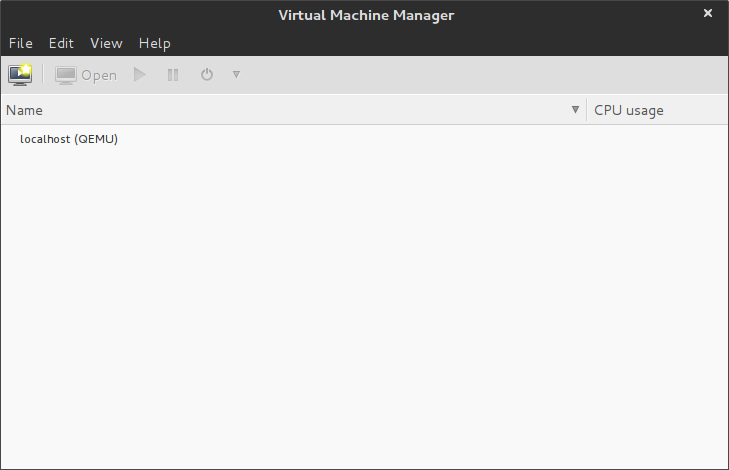Click the Virtual Machine Manager window title

tap(364, 14)
